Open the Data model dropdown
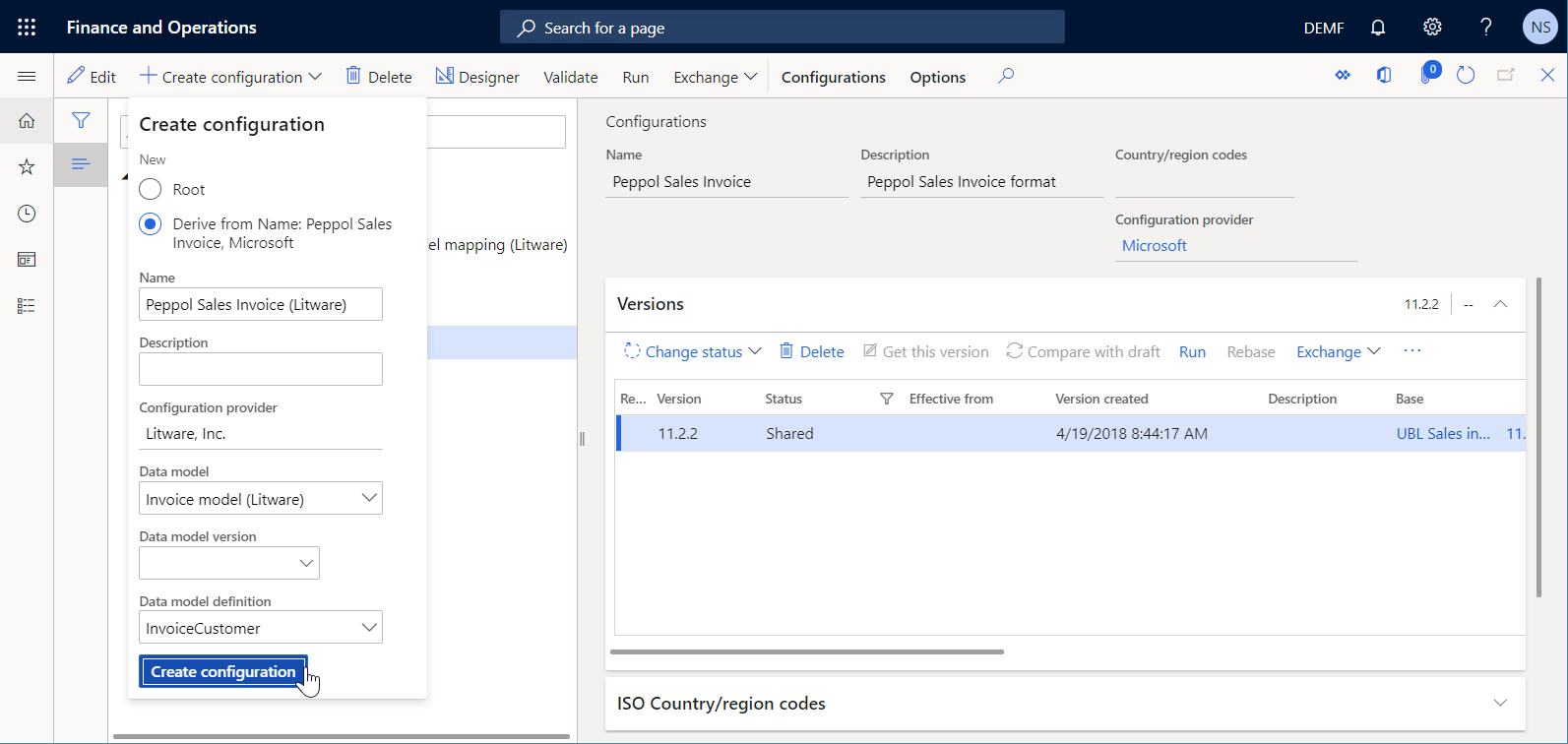This screenshot has width=1568, height=744. pos(369,499)
